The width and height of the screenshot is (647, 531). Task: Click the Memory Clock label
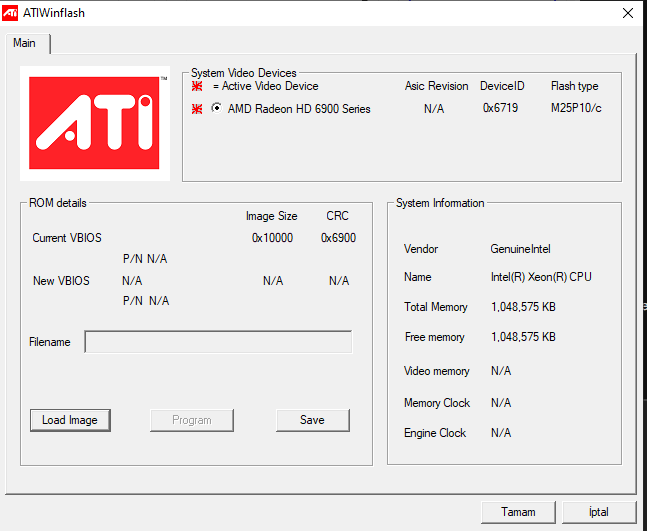pos(437,403)
